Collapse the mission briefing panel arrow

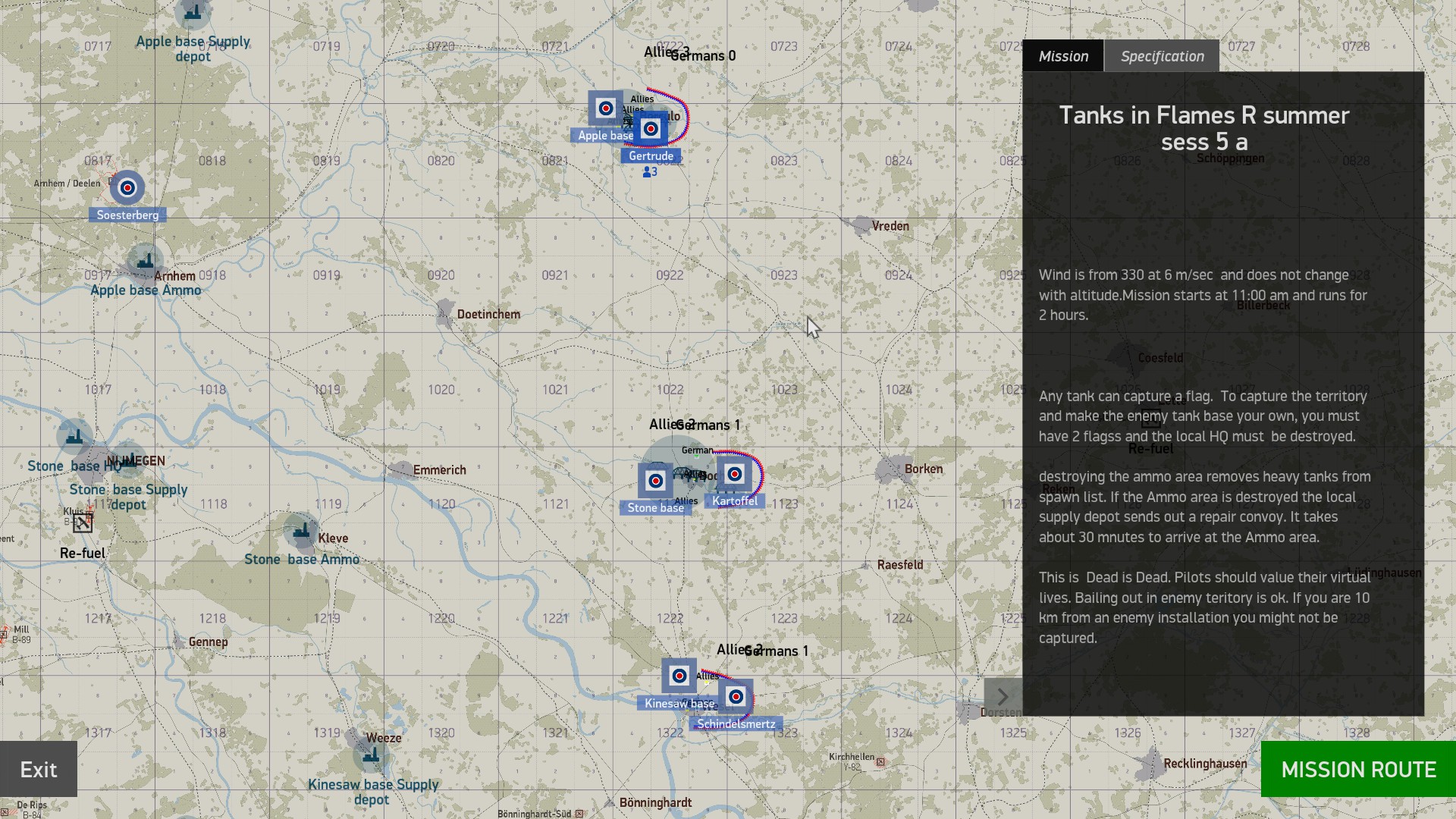point(1003,696)
